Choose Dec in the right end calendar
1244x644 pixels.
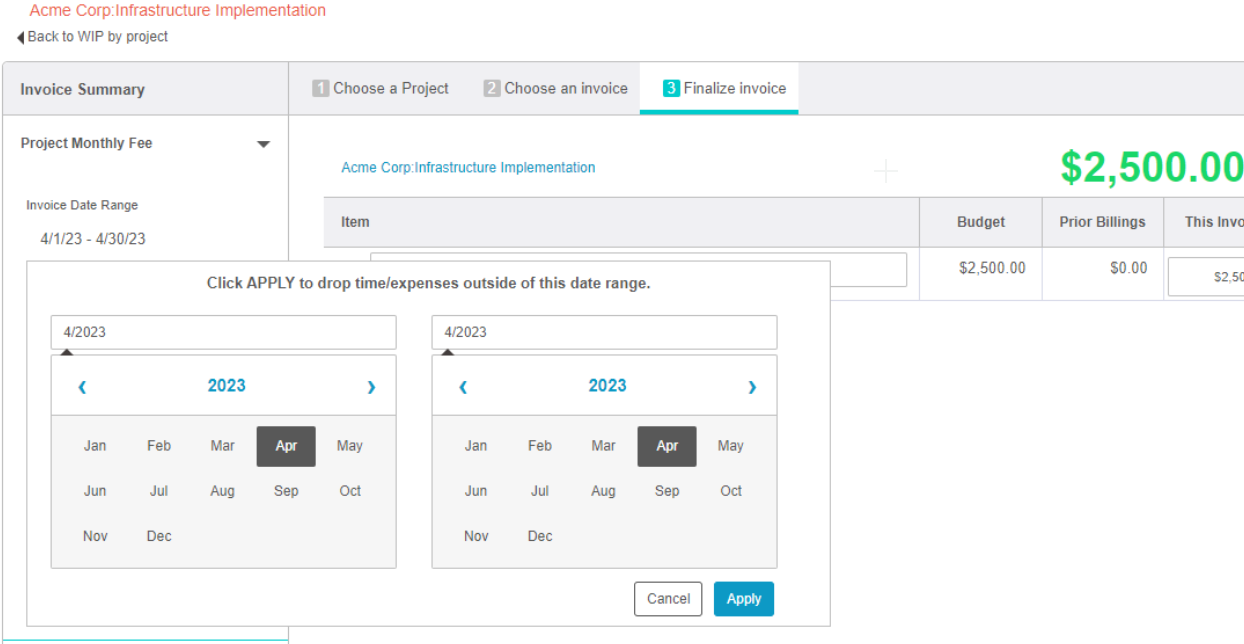pos(540,536)
